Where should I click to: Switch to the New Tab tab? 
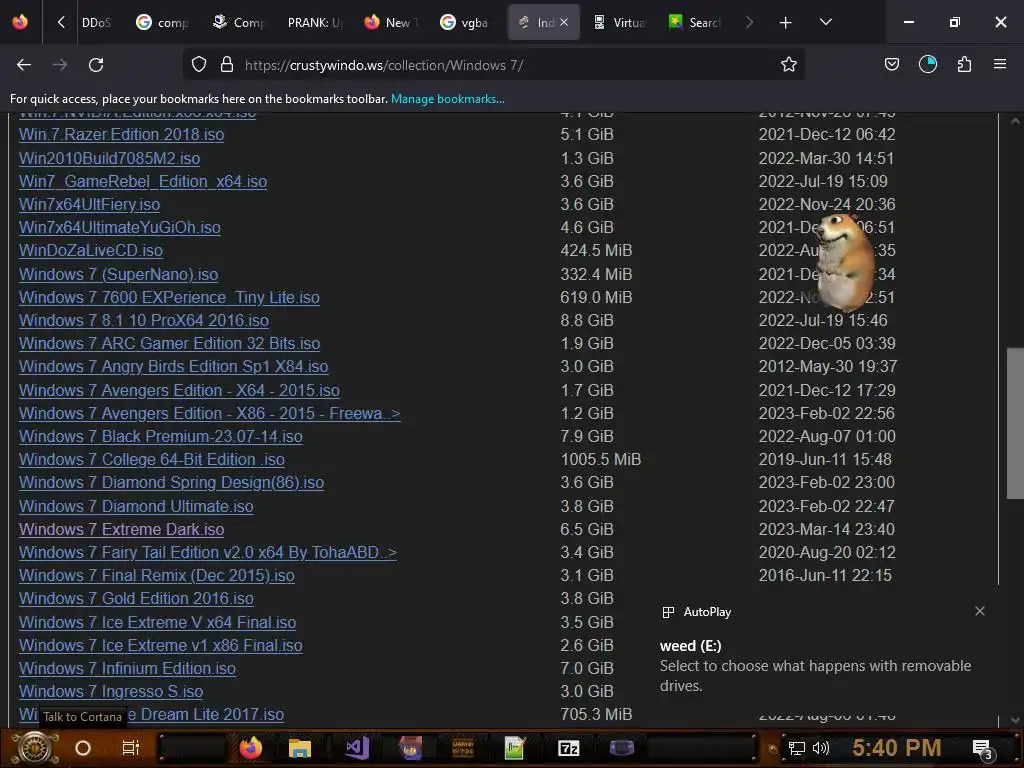392,23
